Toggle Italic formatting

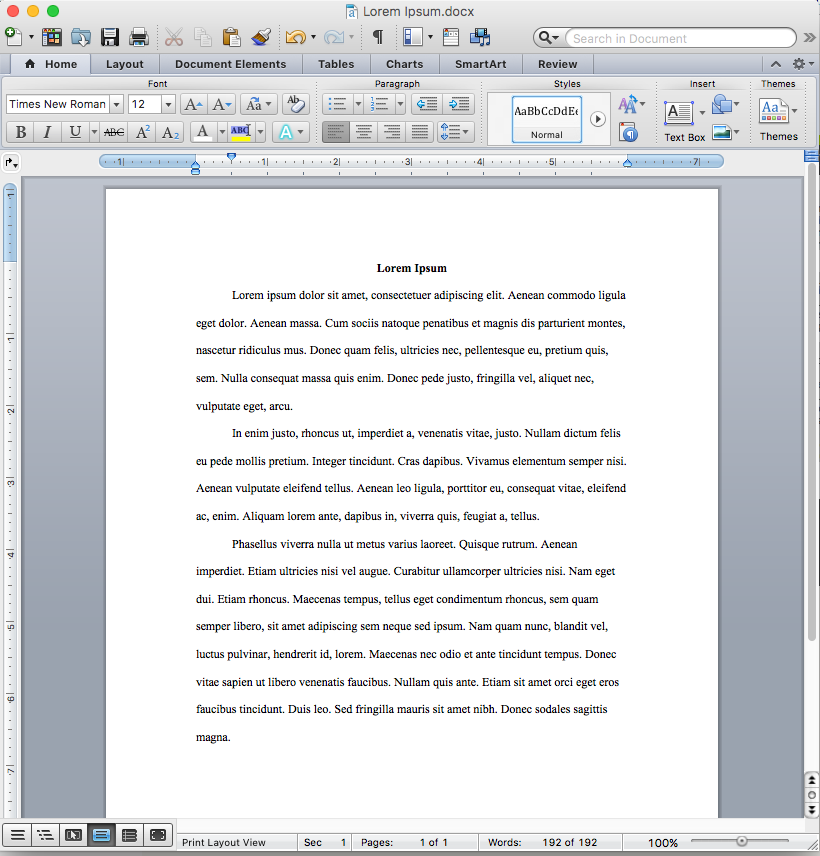point(46,132)
